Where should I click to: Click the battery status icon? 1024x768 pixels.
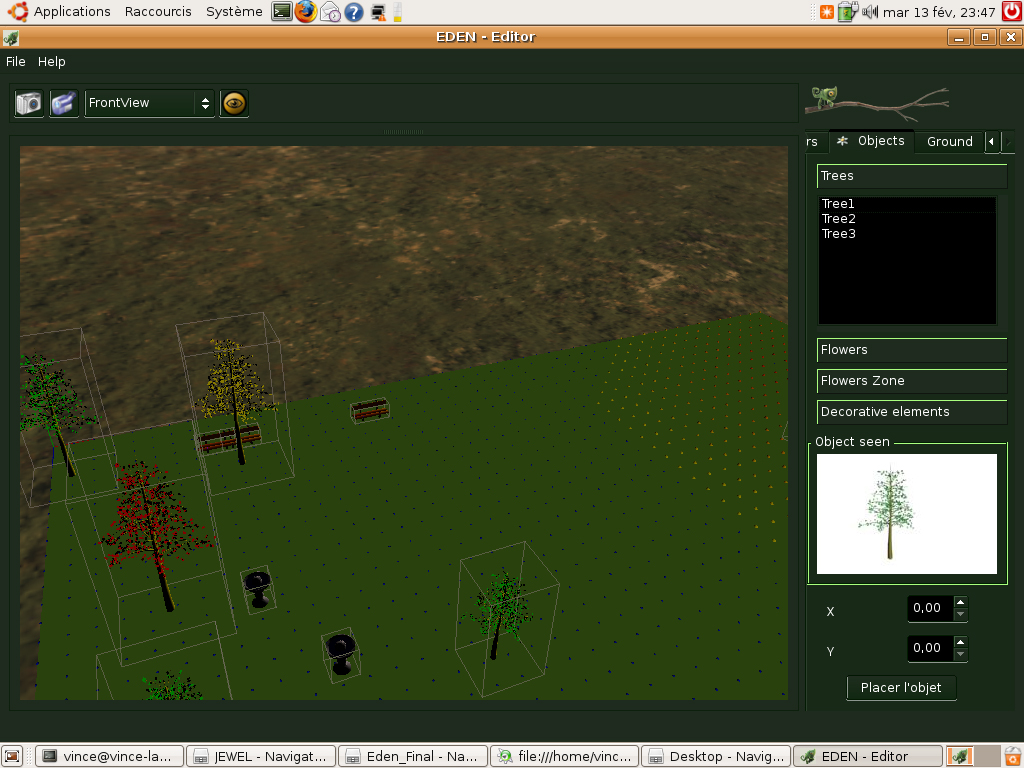click(x=847, y=12)
